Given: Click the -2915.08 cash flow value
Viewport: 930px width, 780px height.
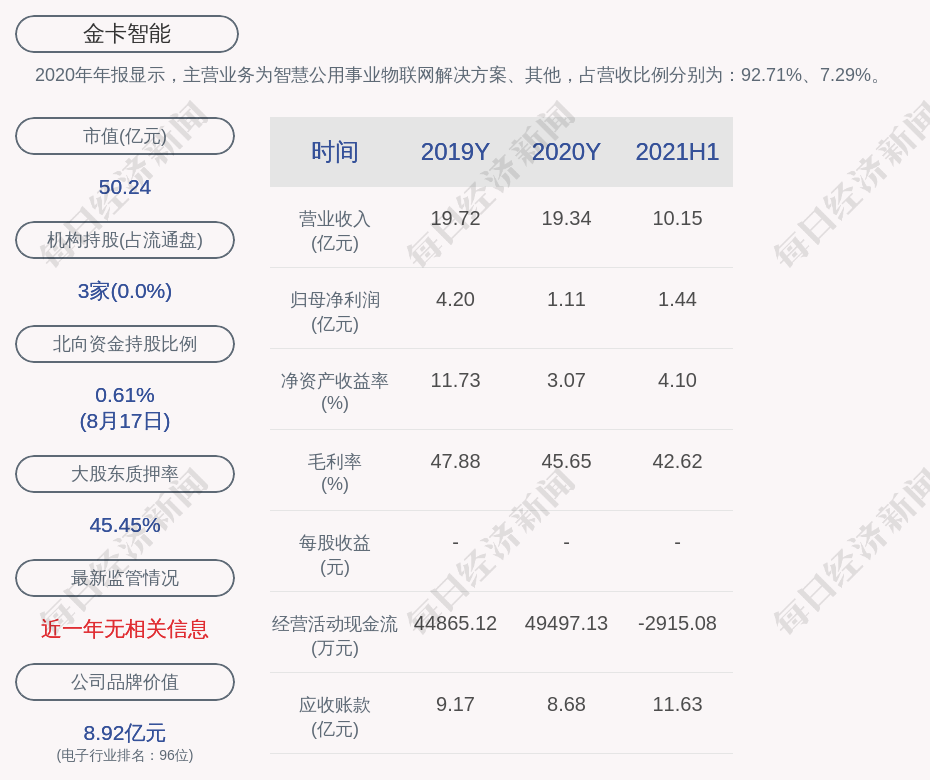Looking at the screenshot, I should [677, 623].
